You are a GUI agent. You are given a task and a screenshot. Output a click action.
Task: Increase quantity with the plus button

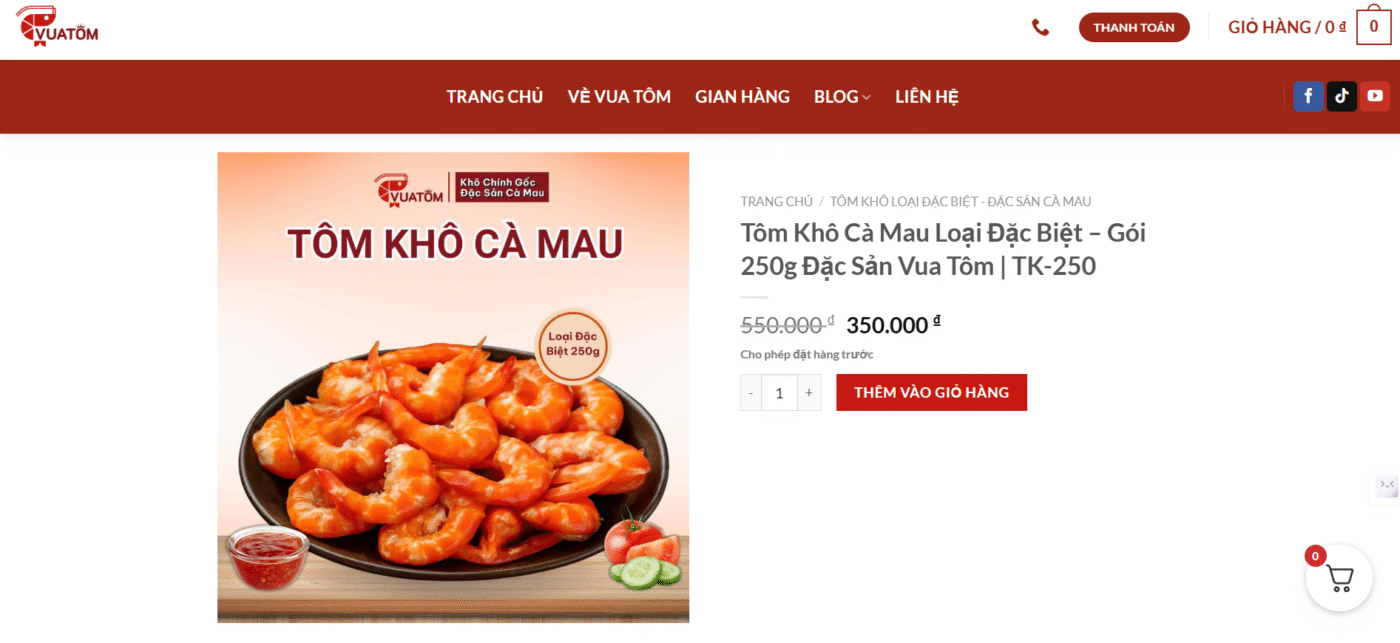pos(809,392)
